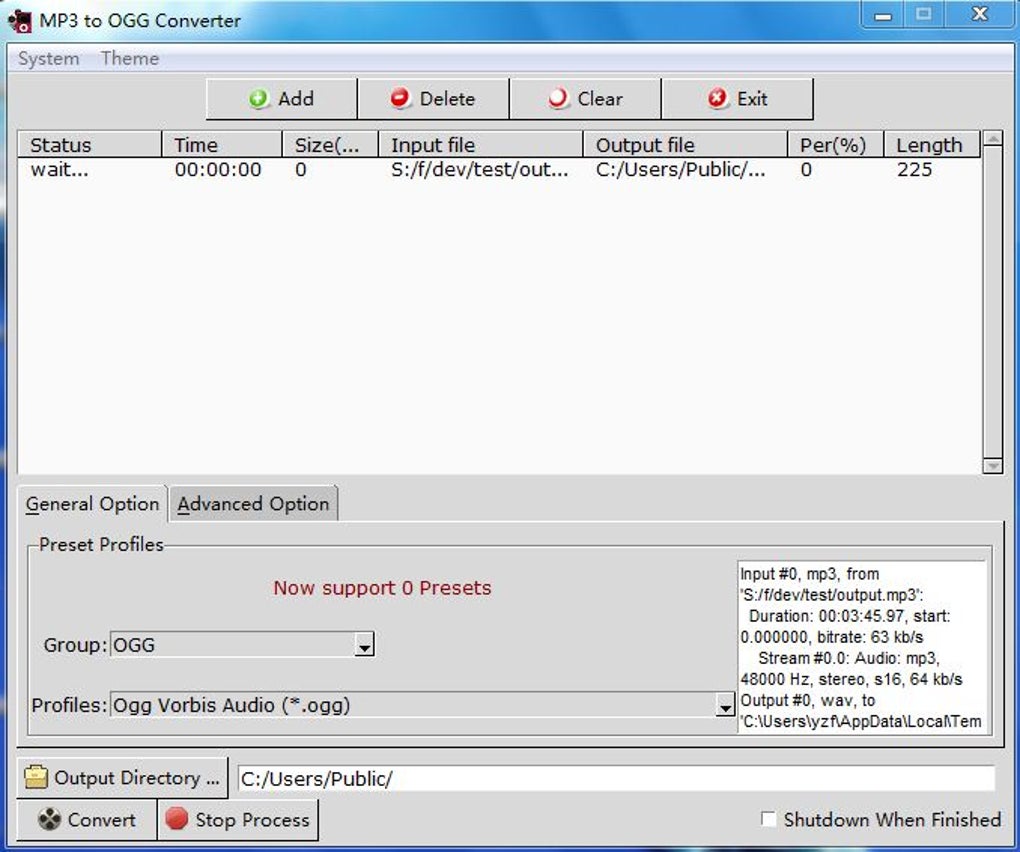The width and height of the screenshot is (1020, 852).
Task: Click the Delete button
Action: [433, 99]
